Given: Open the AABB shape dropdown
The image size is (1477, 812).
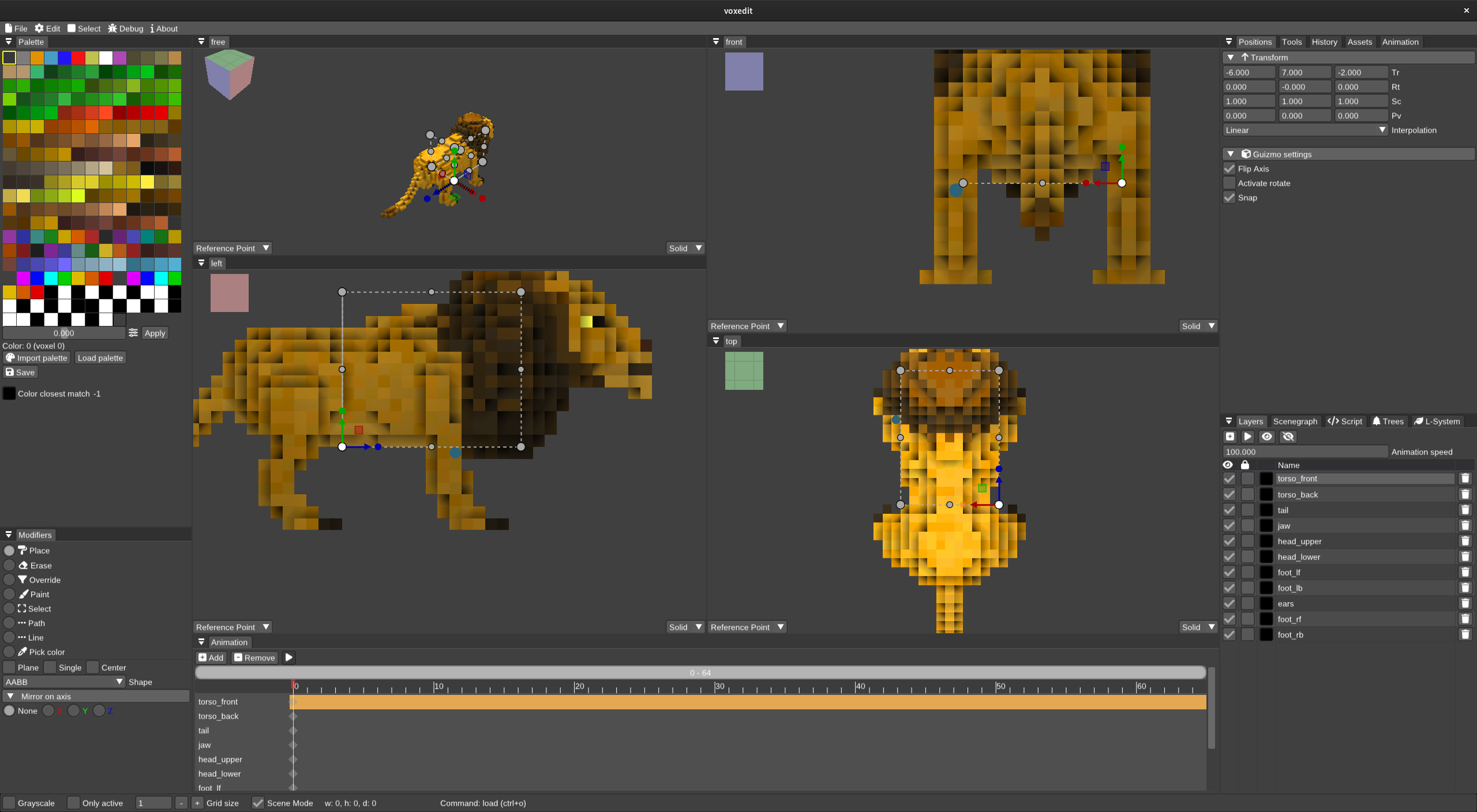Looking at the screenshot, I should [63, 682].
